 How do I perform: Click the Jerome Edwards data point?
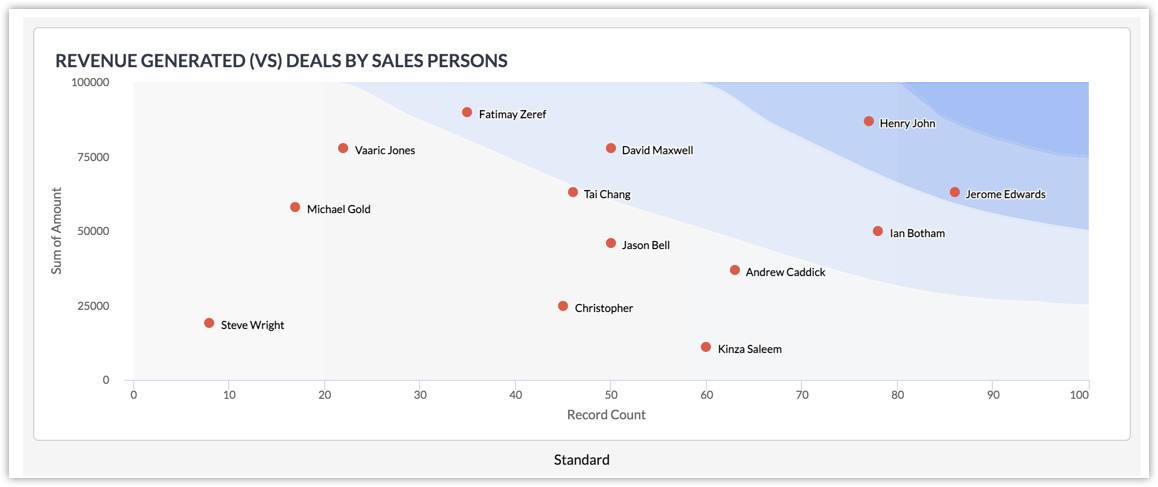pos(955,192)
